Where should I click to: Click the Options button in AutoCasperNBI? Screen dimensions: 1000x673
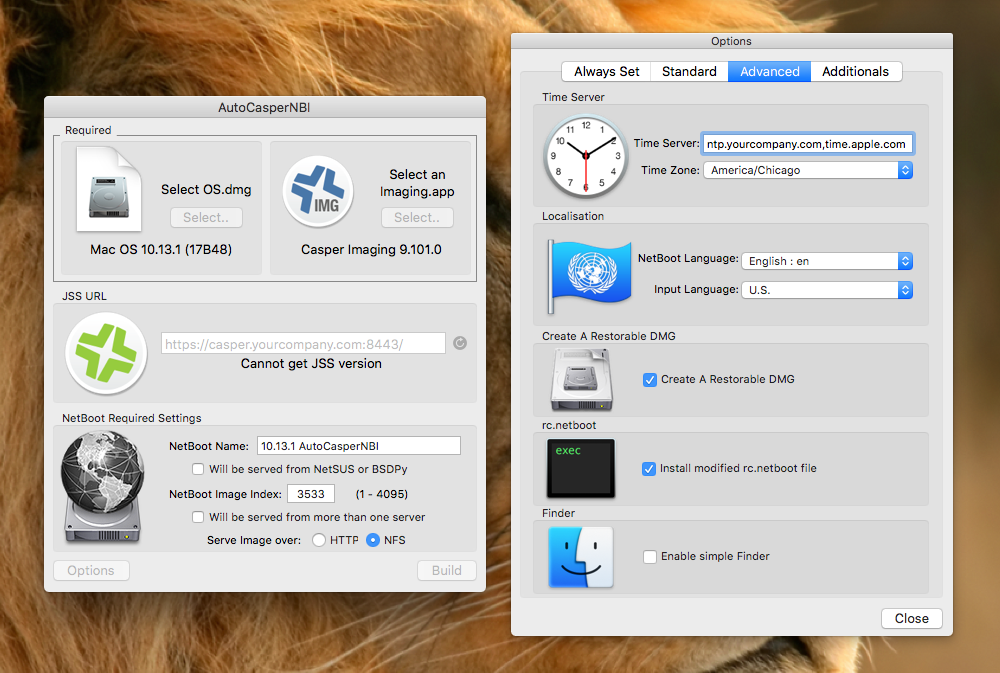pos(91,570)
